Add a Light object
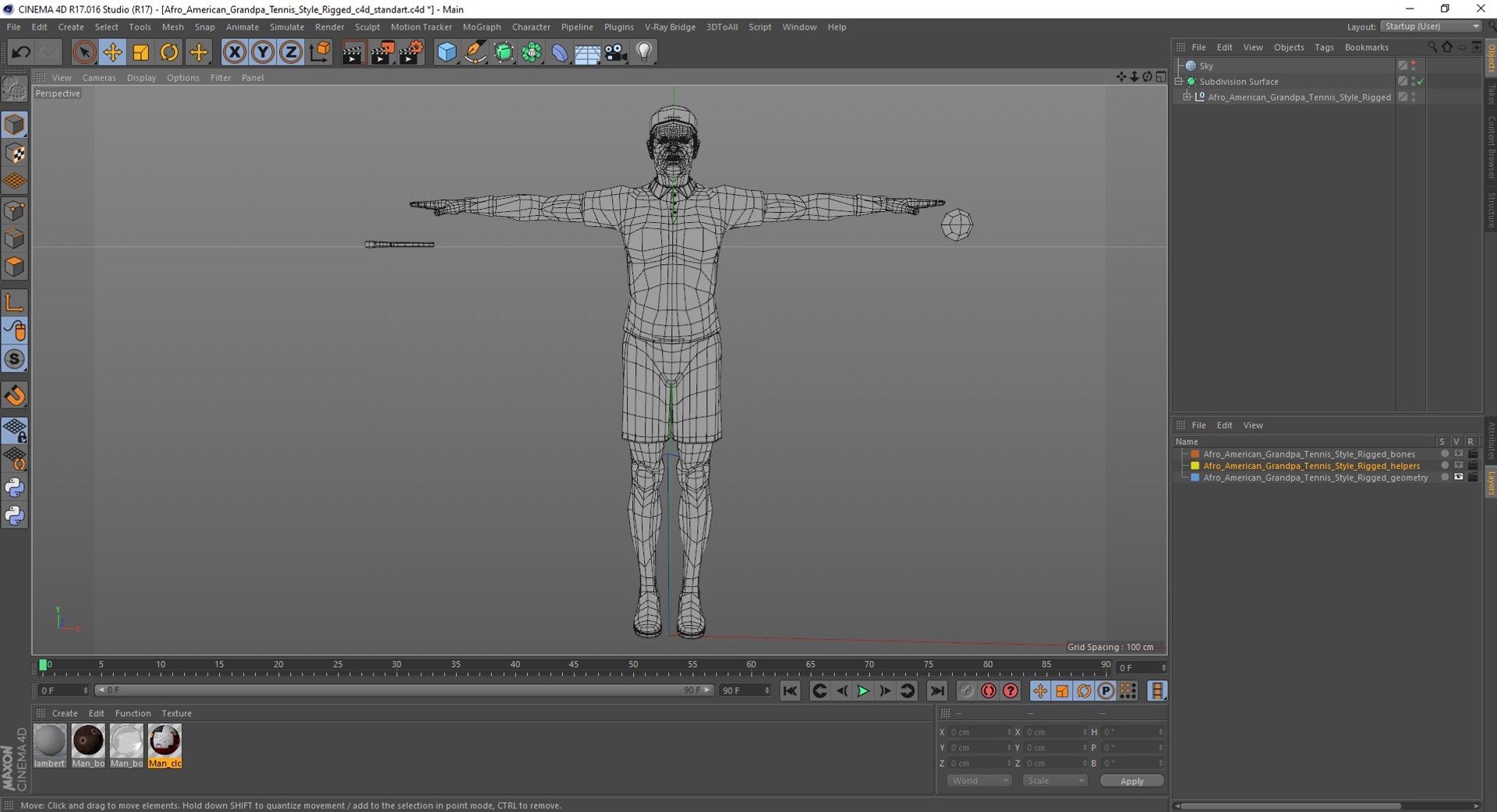 point(644,52)
